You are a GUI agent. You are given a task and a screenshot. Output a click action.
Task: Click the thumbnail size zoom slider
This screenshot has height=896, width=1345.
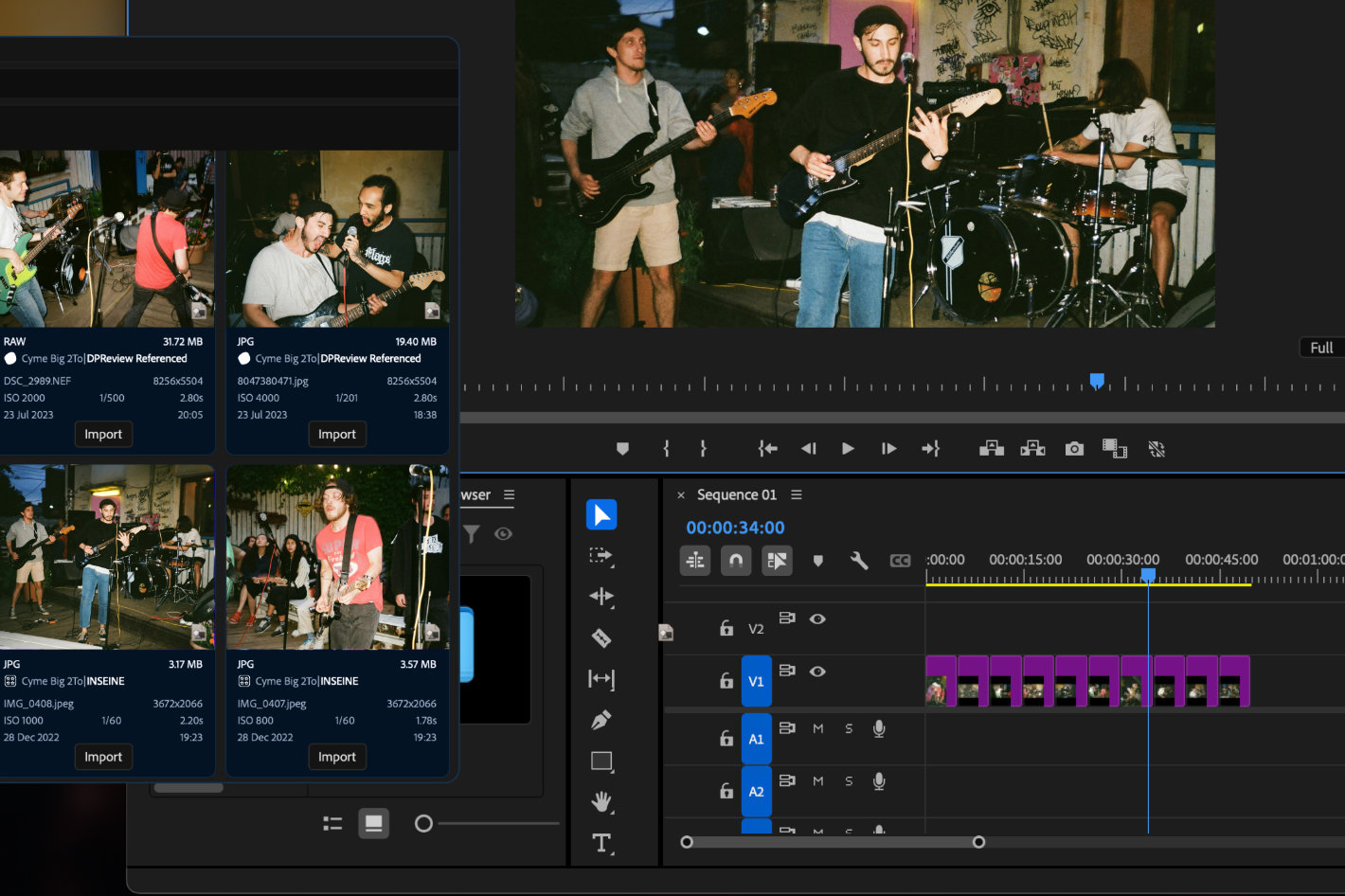pyautogui.click(x=424, y=824)
